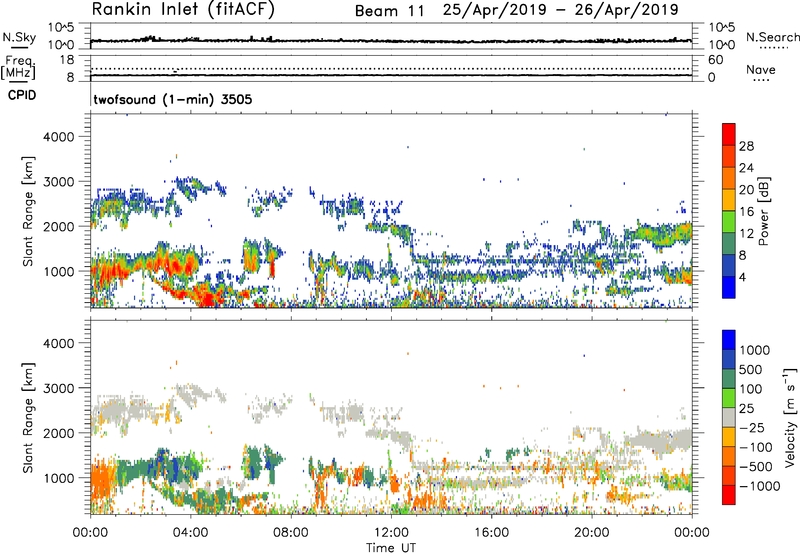
Task: Click the "Nave" legend label
Action: tap(761, 69)
